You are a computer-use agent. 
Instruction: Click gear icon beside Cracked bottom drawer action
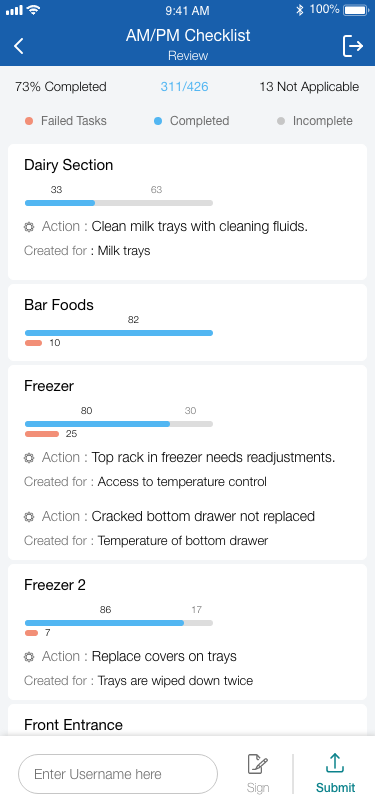click(29, 517)
